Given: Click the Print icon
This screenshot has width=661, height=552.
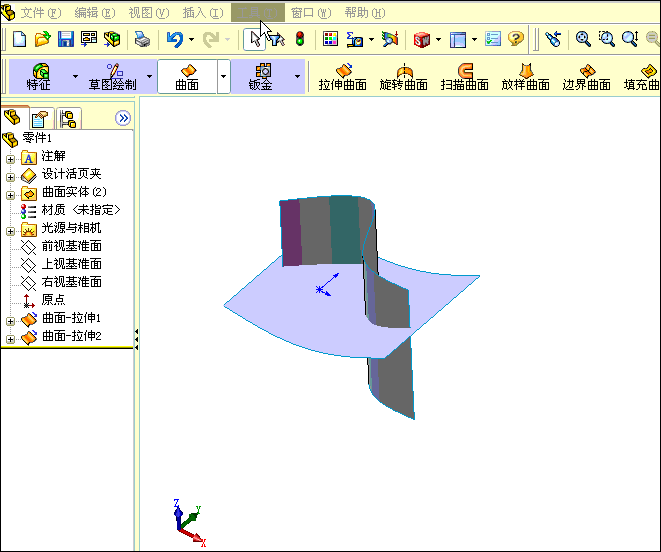Looking at the screenshot, I should point(142,39).
